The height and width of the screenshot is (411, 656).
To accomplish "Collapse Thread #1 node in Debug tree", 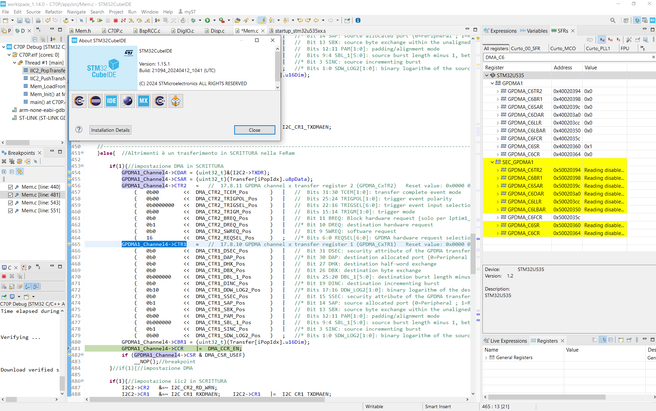I will 14,63.
